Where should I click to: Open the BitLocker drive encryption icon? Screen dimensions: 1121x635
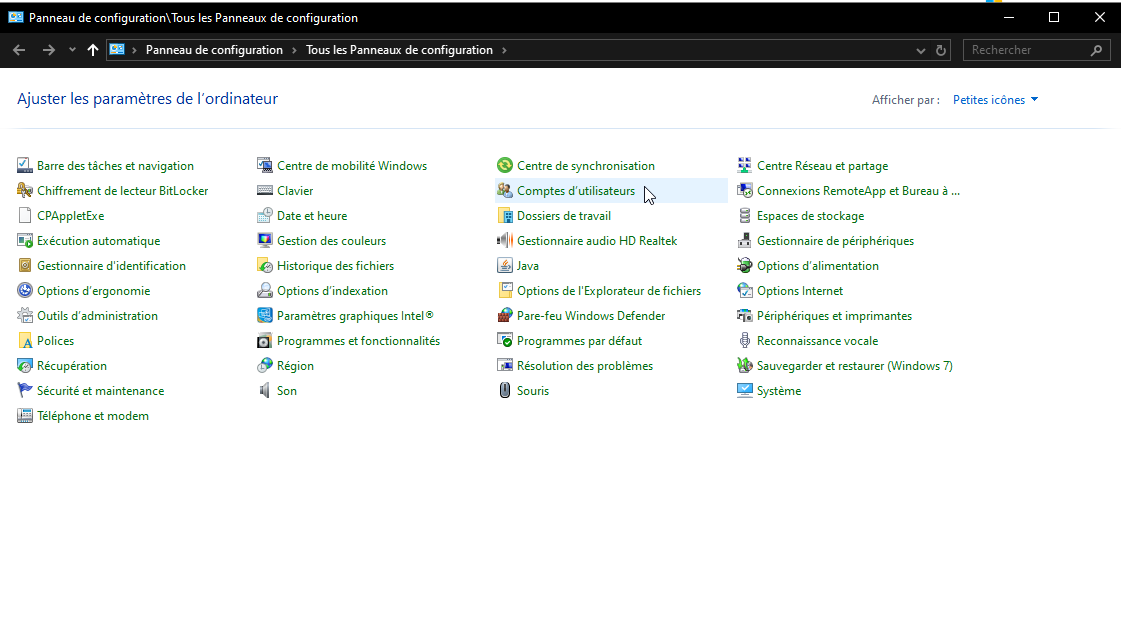click(25, 191)
